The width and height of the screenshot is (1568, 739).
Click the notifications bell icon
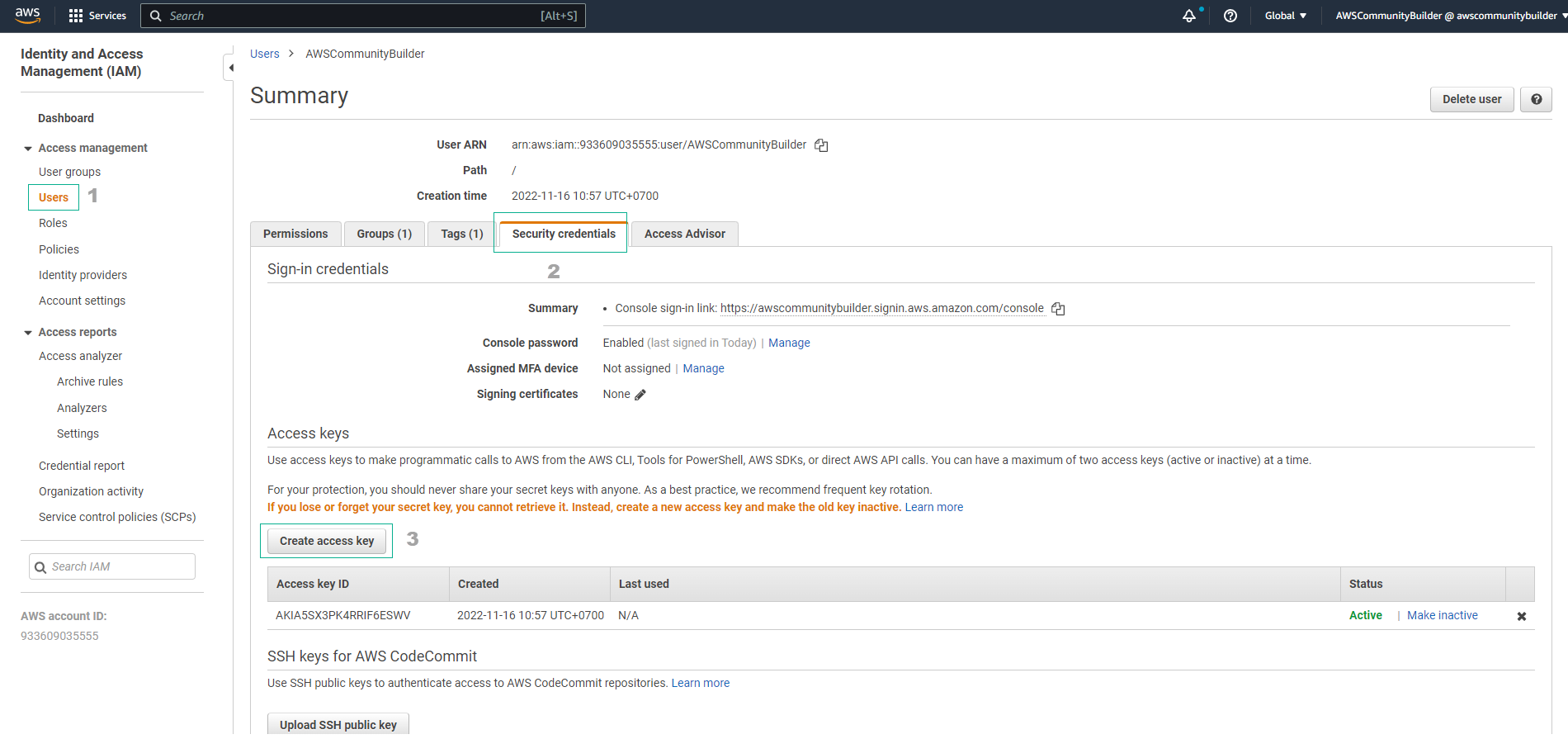1189,16
